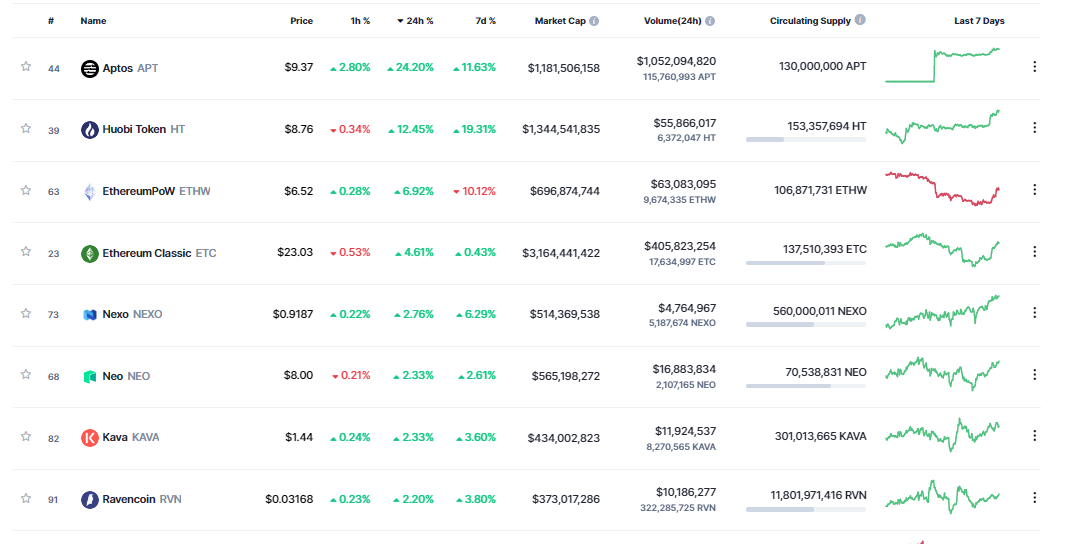1066x544 pixels.
Task: Click the Ethereum Classic logo icon
Action: tap(90, 253)
